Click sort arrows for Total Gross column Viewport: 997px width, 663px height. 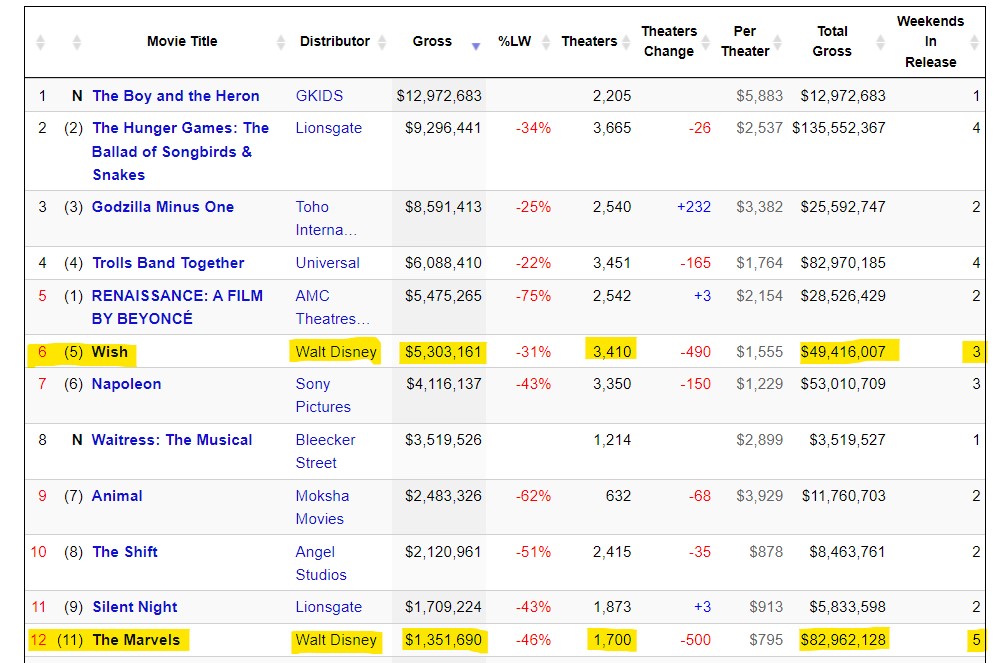click(880, 43)
